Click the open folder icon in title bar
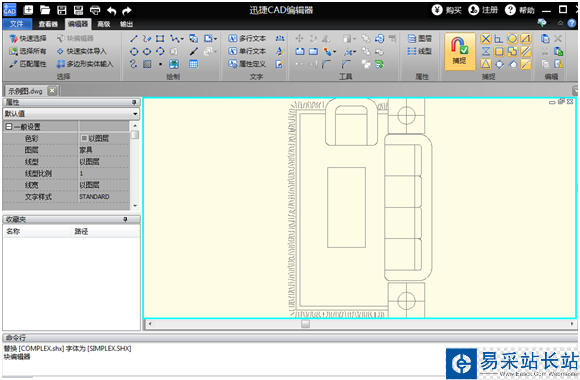This screenshot has height=380, width=580. point(45,10)
